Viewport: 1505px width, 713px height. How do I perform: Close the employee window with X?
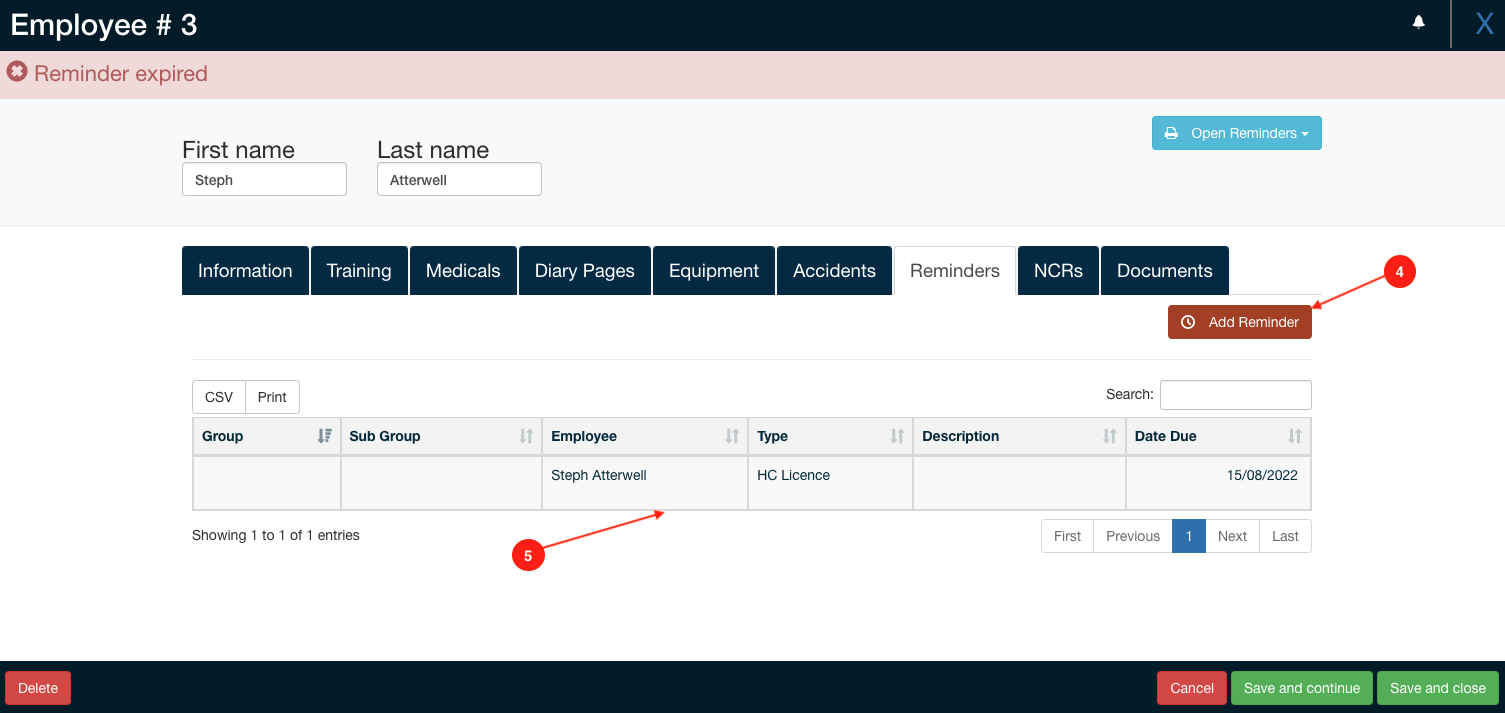(1484, 24)
